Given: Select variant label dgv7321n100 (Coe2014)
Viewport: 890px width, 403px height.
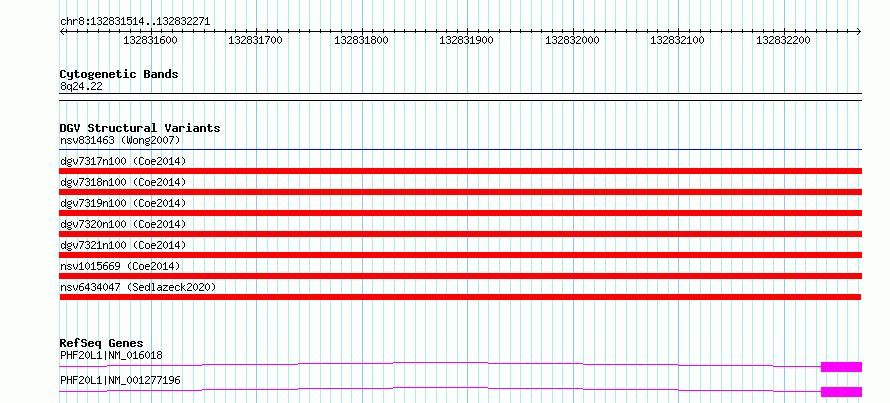Looking at the screenshot, I should coord(123,245).
